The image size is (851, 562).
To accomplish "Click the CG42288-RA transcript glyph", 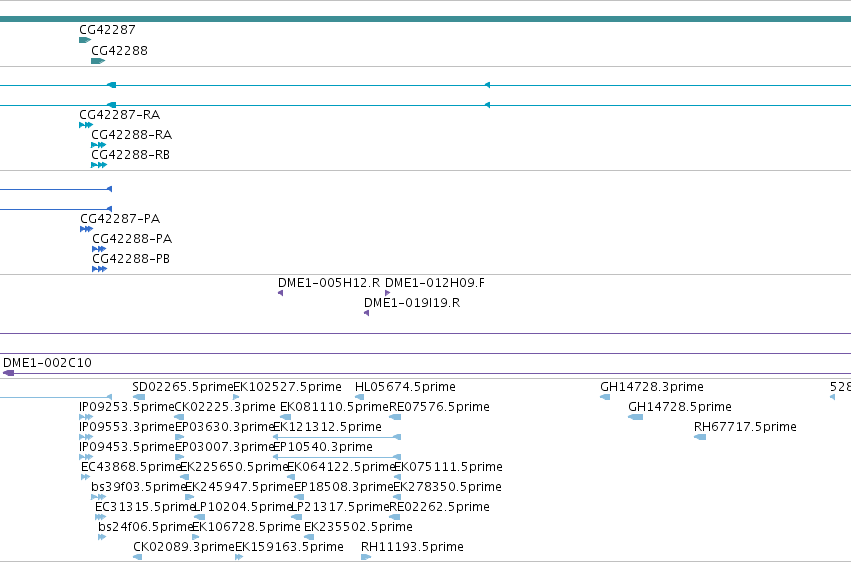I will tap(98, 145).
